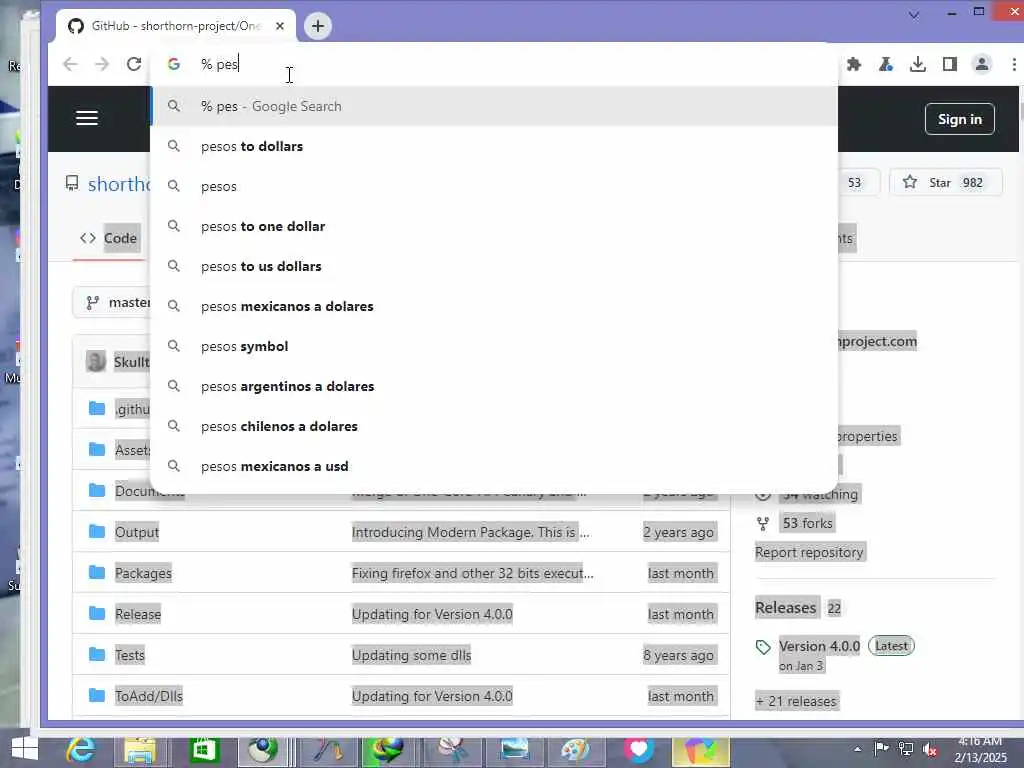
Task: Choose 'pesos mexicanos a dolares' suggestion
Action: 494,306
